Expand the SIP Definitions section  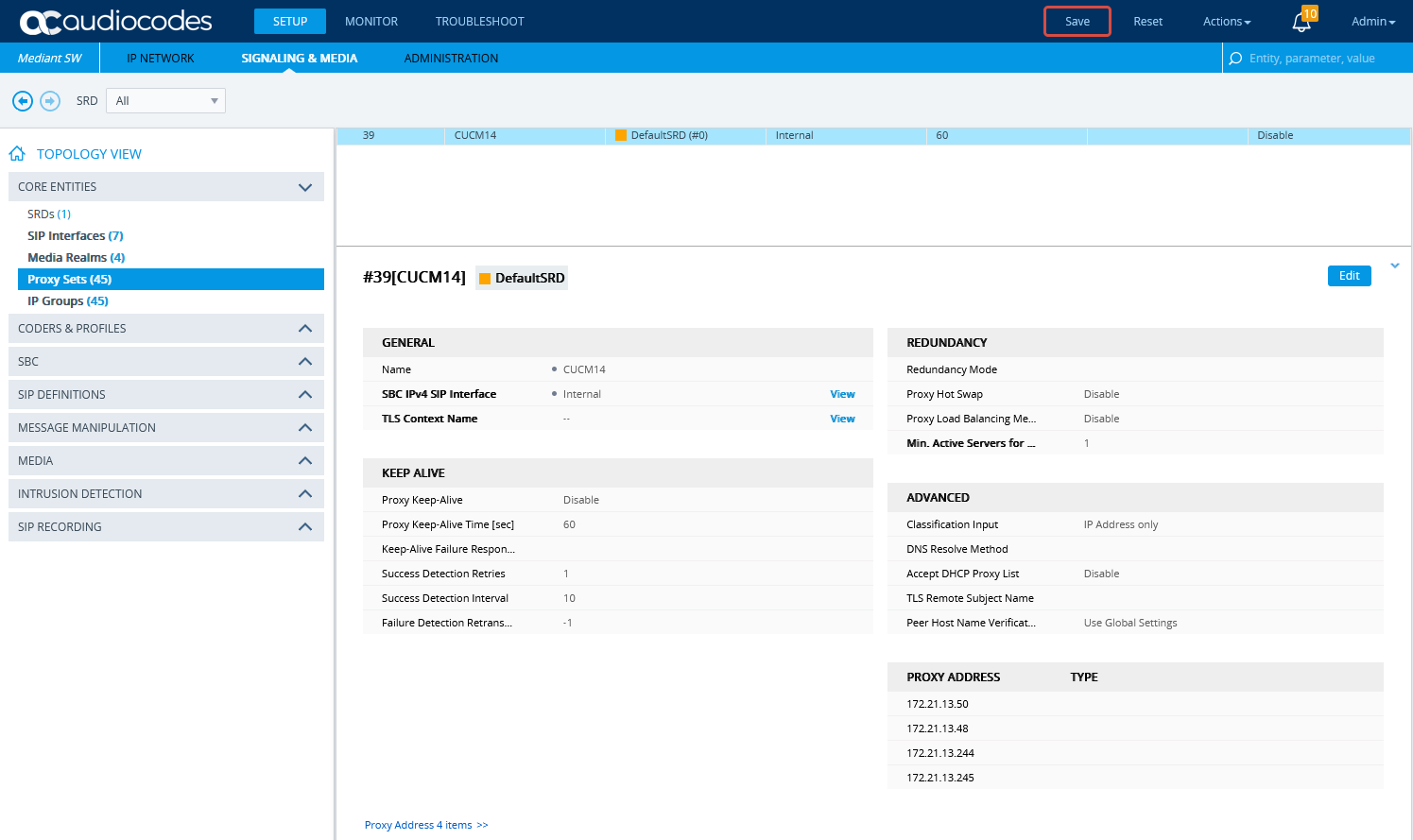pos(166,395)
